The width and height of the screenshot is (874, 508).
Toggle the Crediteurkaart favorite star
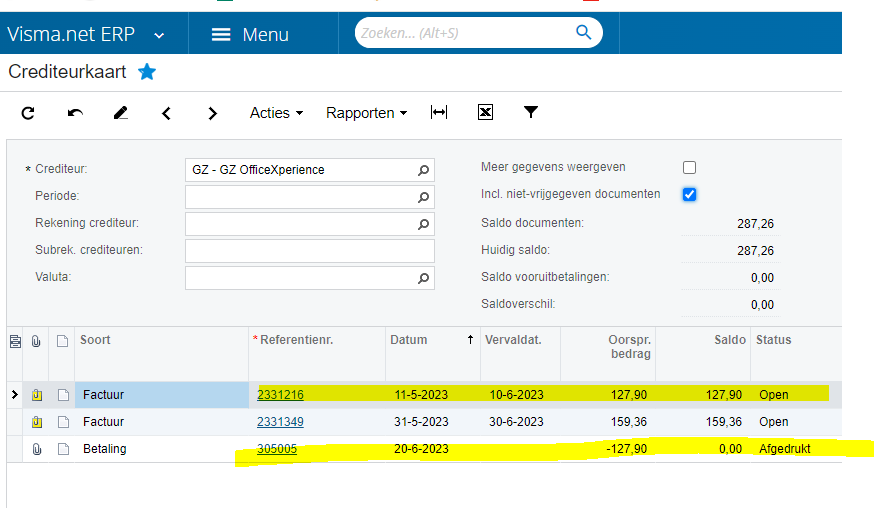(x=147, y=72)
